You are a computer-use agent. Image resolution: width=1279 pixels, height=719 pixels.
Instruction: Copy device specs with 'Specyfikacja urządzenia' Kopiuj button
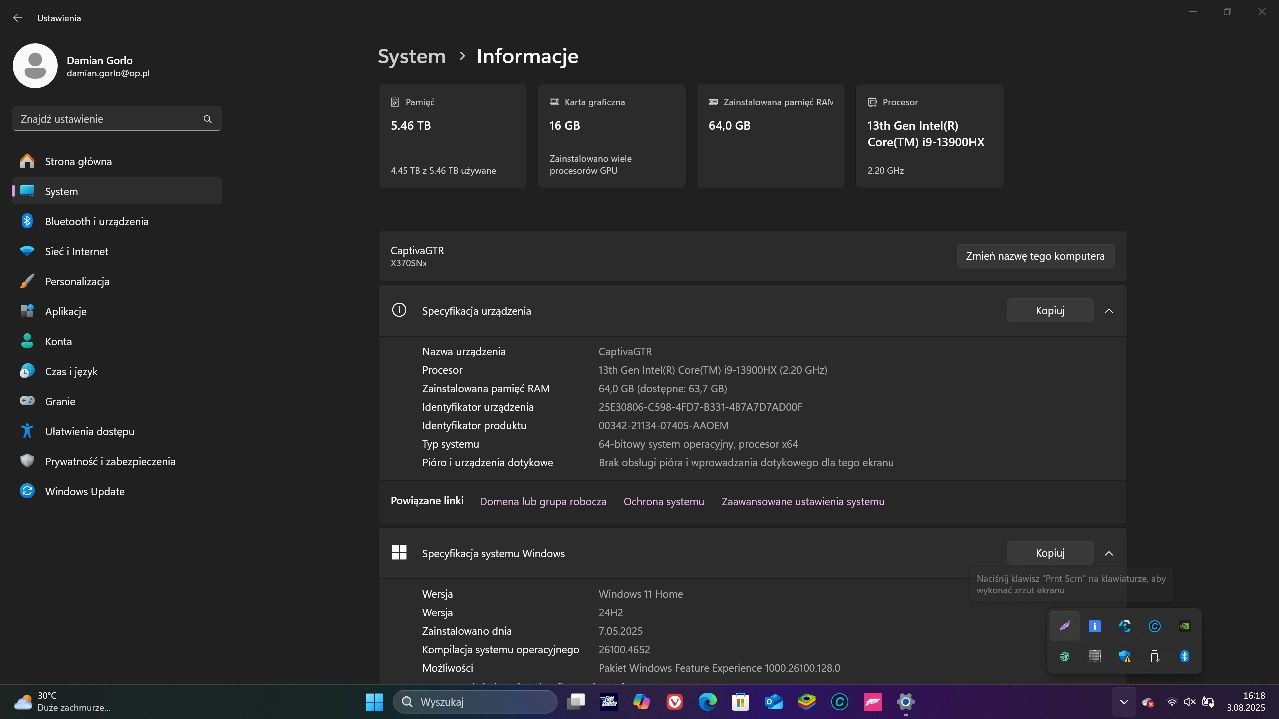1050,310
